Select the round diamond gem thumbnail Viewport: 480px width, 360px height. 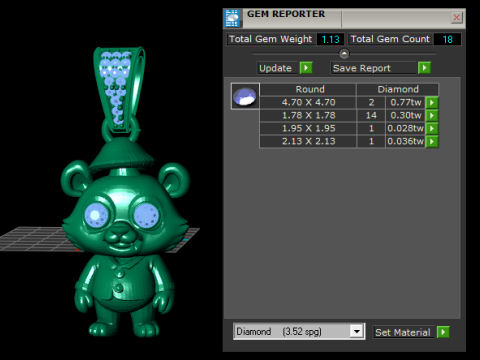(245, 96)
